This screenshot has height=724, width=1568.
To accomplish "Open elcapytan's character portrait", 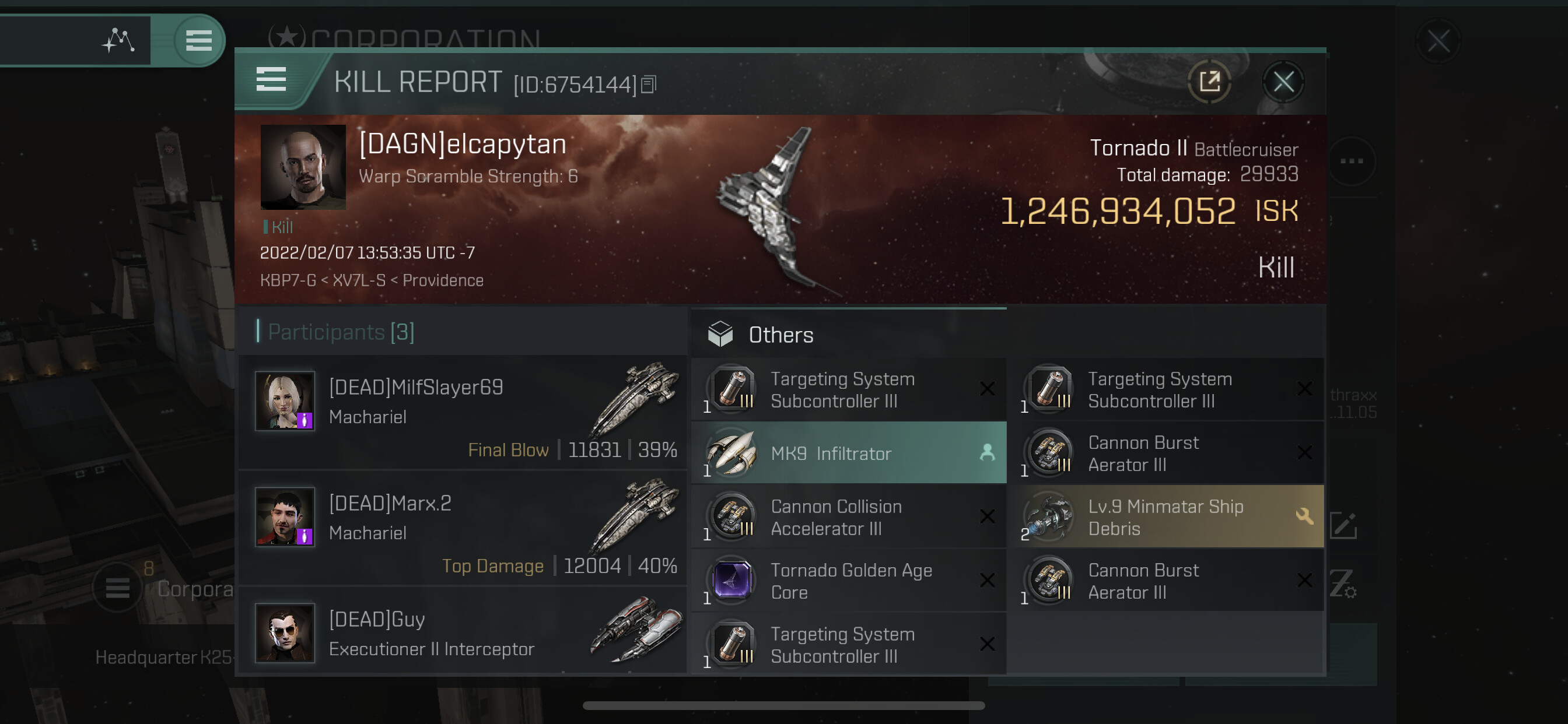I will [x=303, y=167].
